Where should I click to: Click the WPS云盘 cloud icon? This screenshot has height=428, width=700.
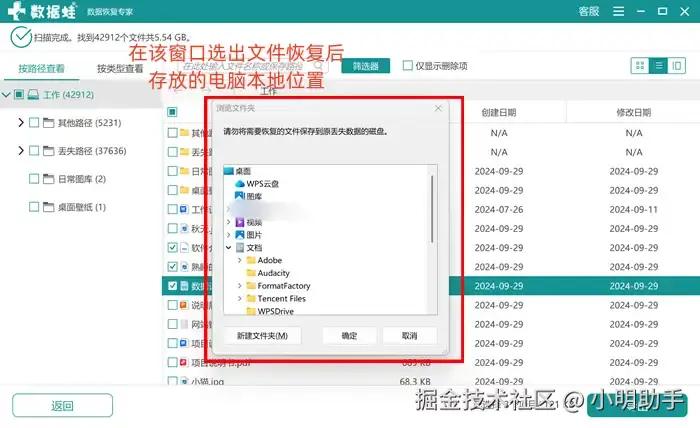tap(240, 183)
